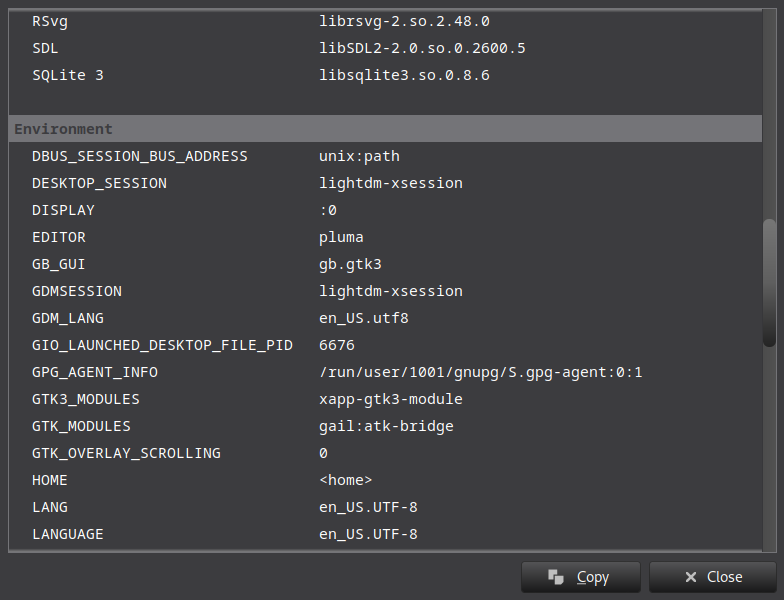Click the GIO_LAUNCHED_DESKTOP_FILE_PID row
Image resolution: width=784 pixels, height=600 pixels.
point(162,345)
